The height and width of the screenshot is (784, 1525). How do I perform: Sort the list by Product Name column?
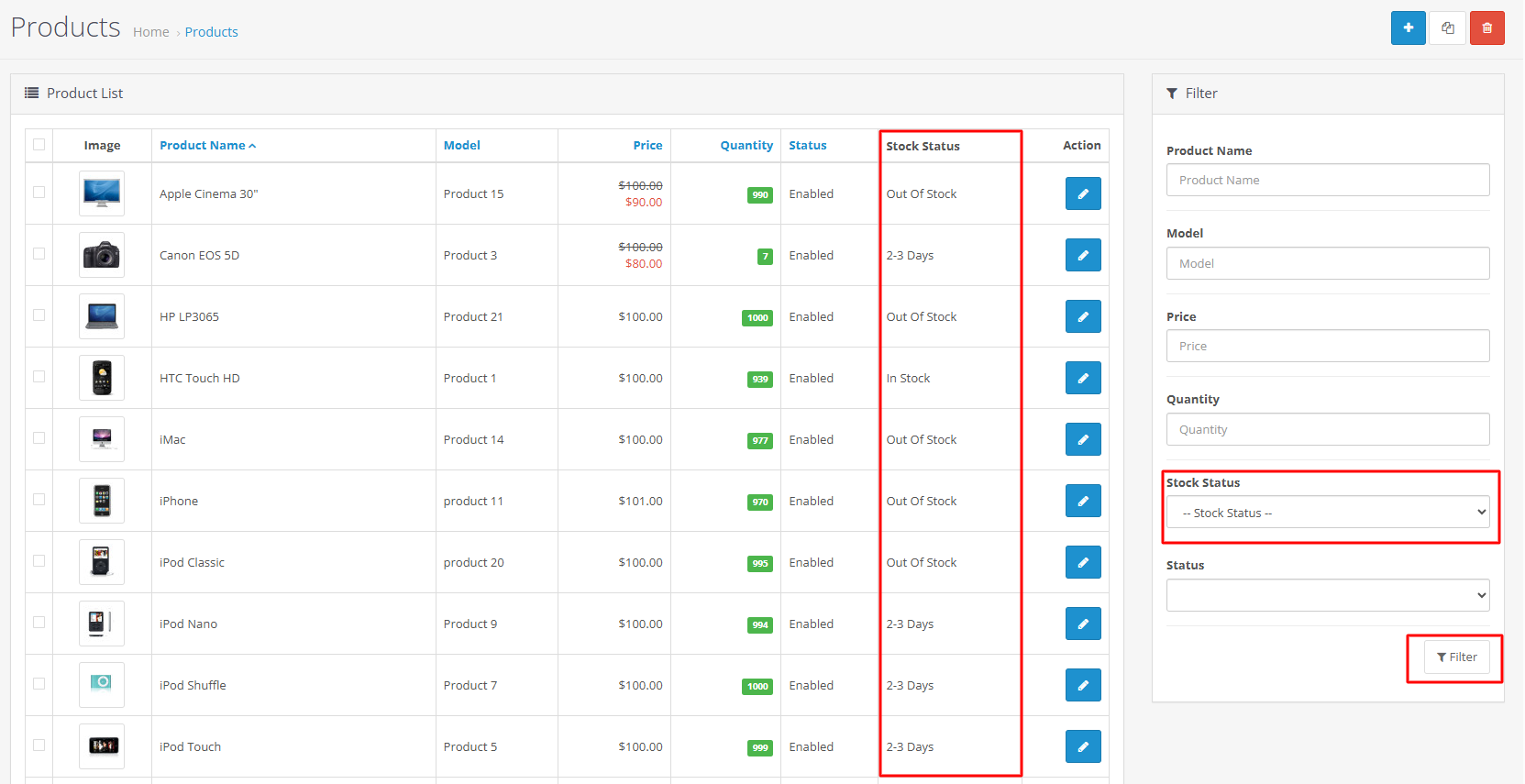coord(203,146)
